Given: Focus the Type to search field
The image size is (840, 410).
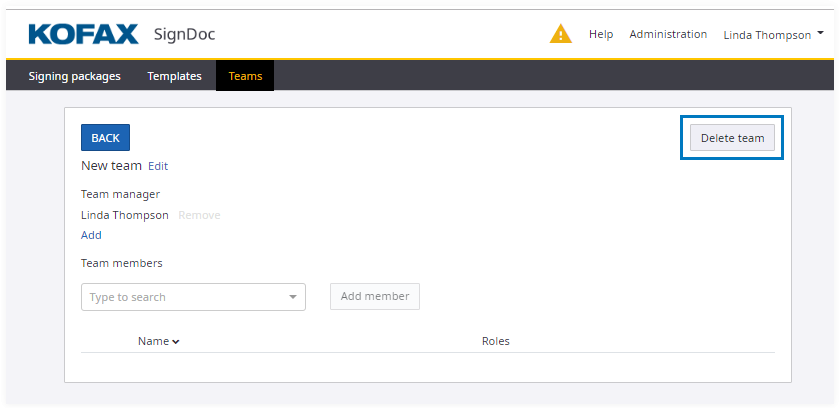Looking at the screenshot, I should pos(180,297).
